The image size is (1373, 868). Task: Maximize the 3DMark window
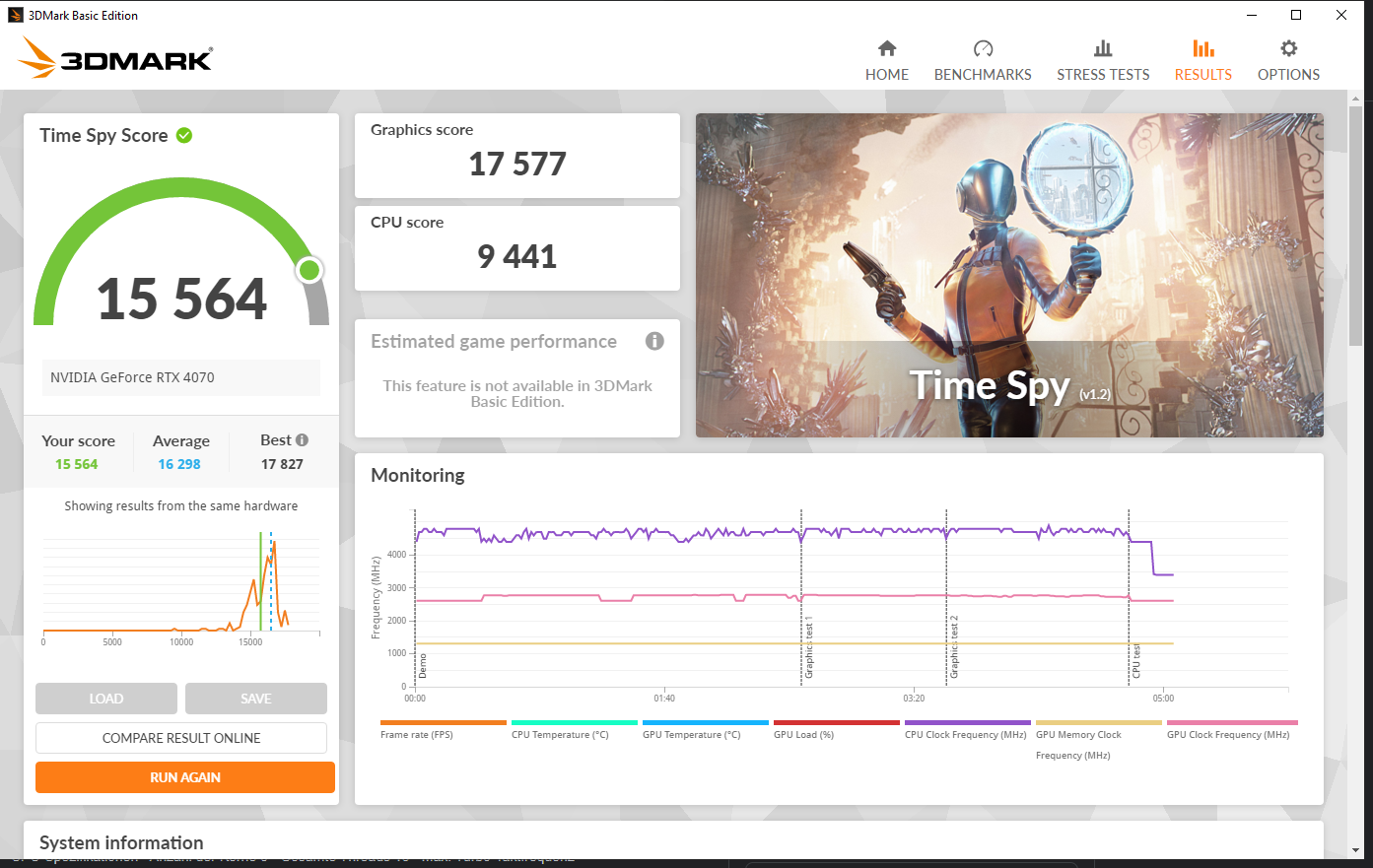pyautogui.click(x=1296, y=15)
